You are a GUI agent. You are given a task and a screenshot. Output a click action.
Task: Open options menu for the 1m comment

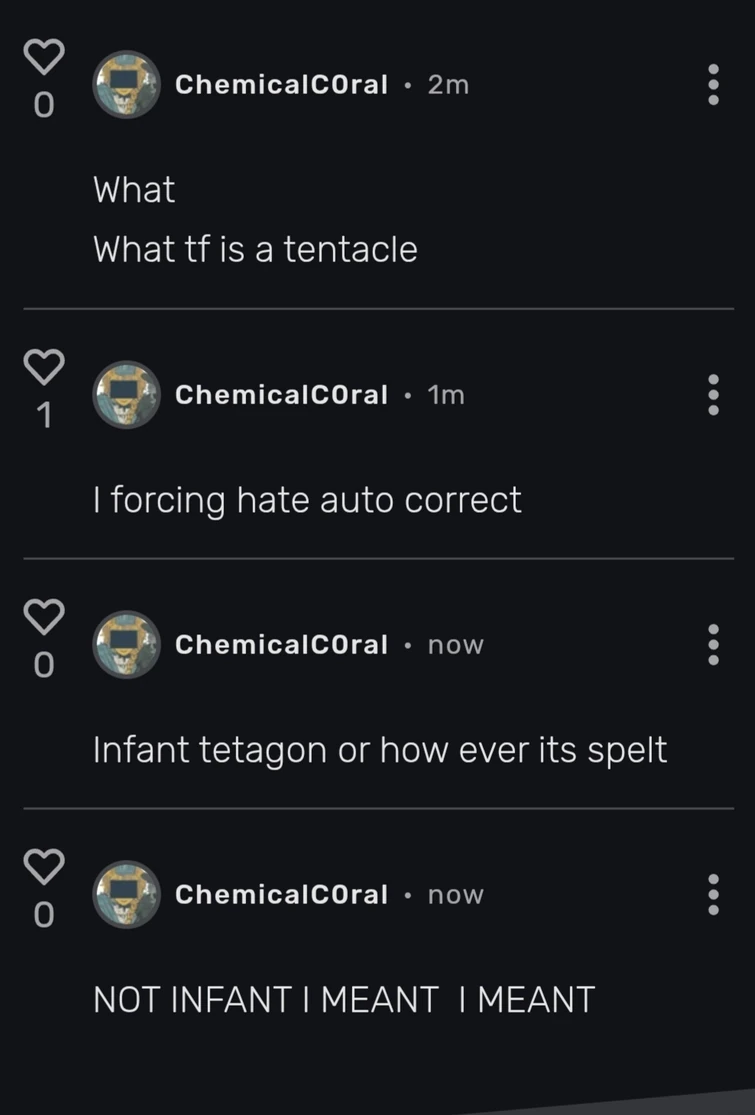tap(712, 395)
